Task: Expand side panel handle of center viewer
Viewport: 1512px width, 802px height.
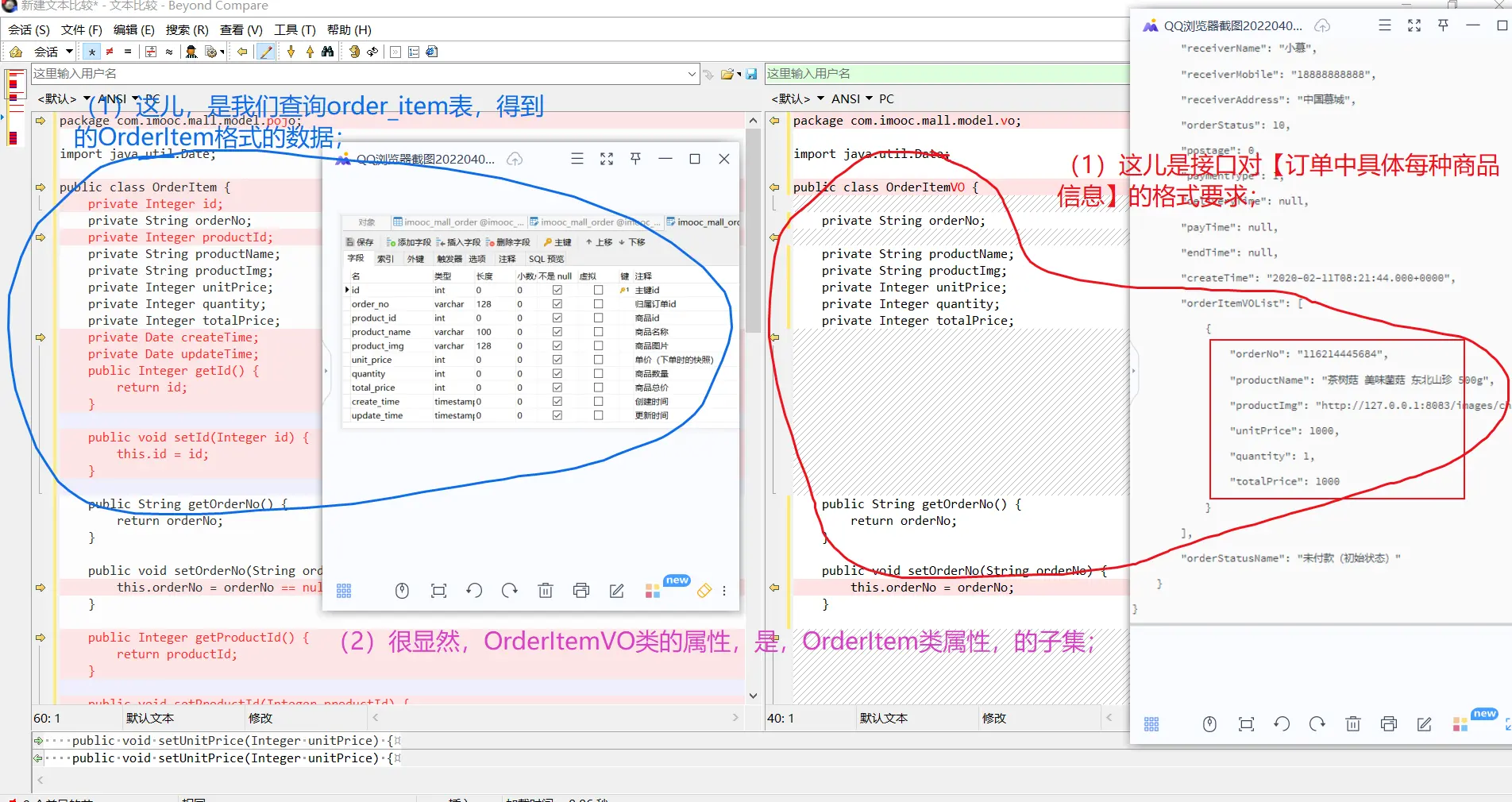Action: pos(326,371)
